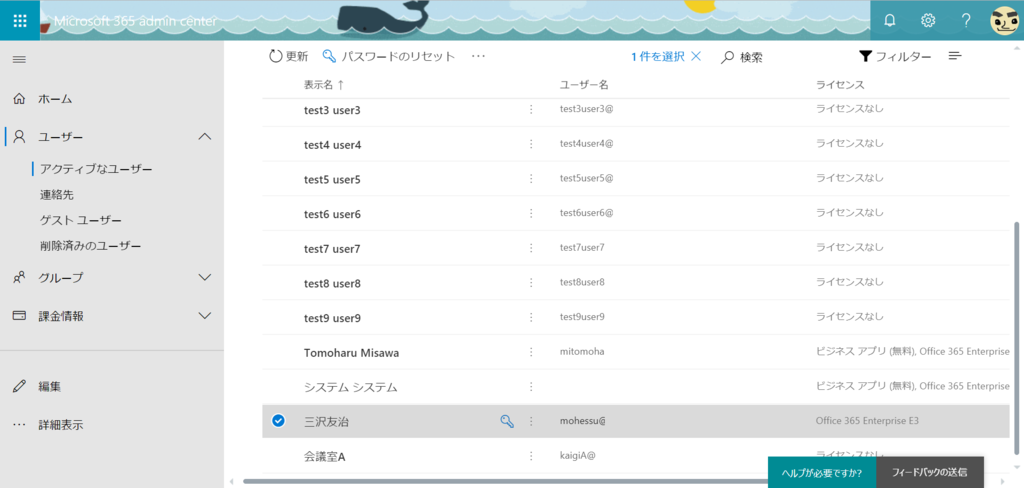The height and width of the screenshot is (488, 1024).
Task: Open more actions for 会議室A
Action: [531, 456]
